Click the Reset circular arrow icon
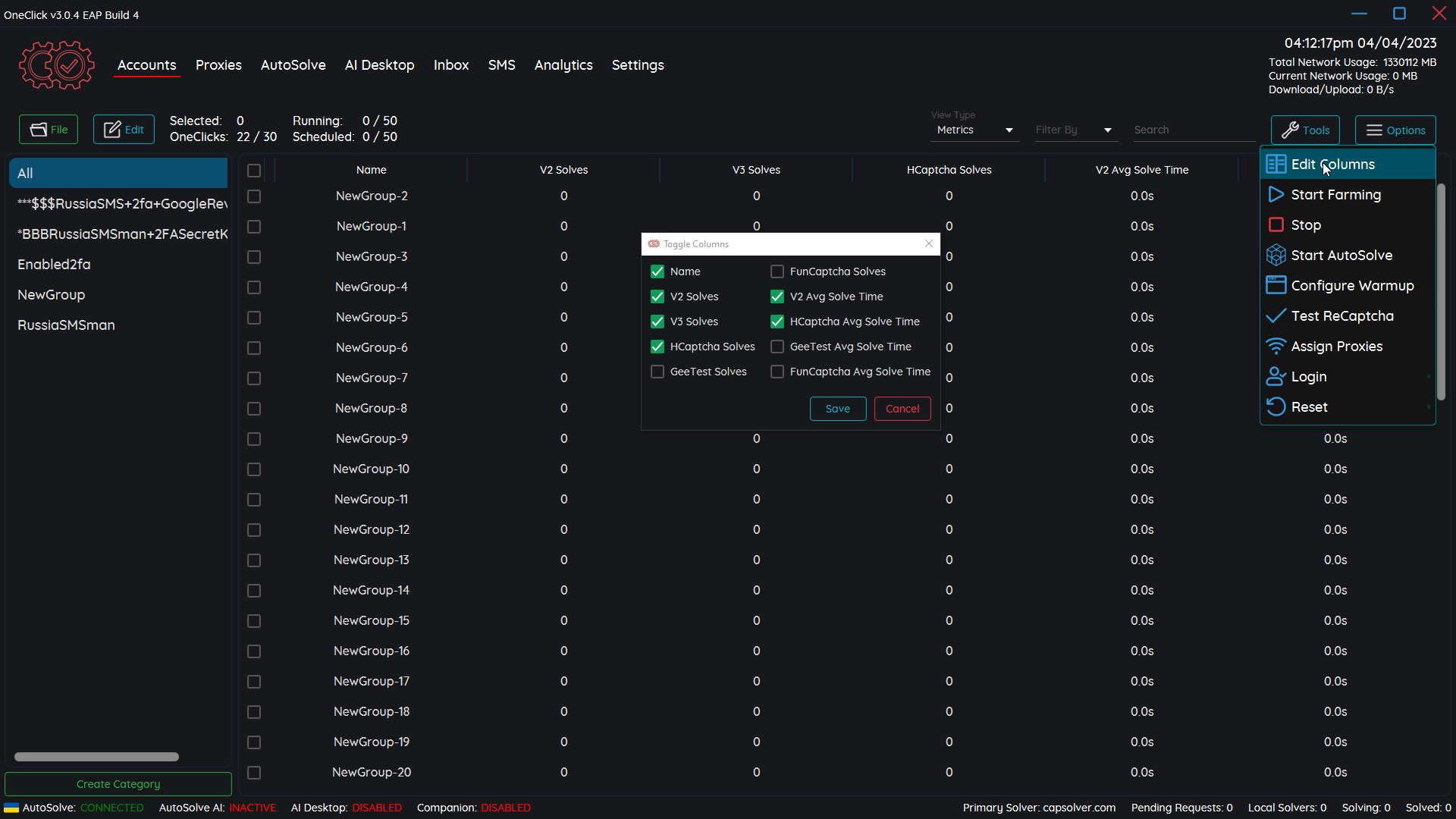This screenshot has width=1456, height=819. (1276, 407)
